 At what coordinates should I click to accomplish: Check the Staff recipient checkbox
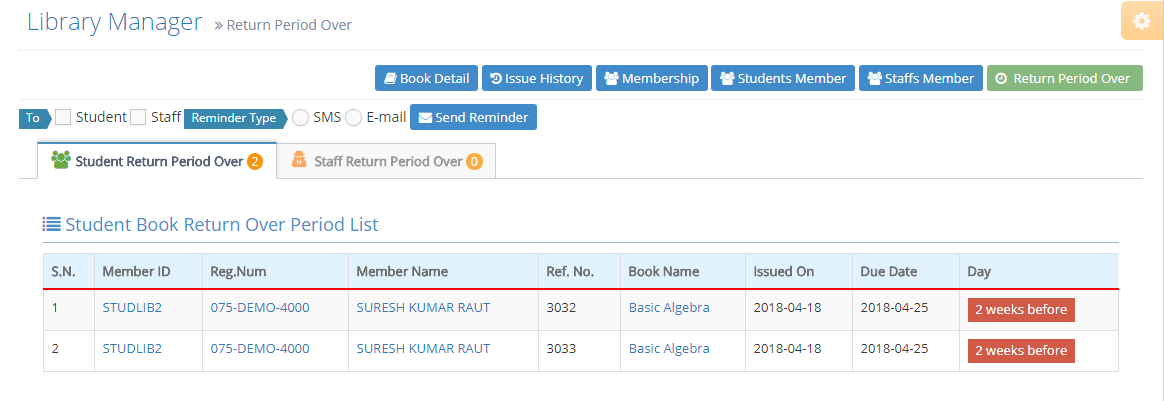pyautogui.click(x=138, y=117)
